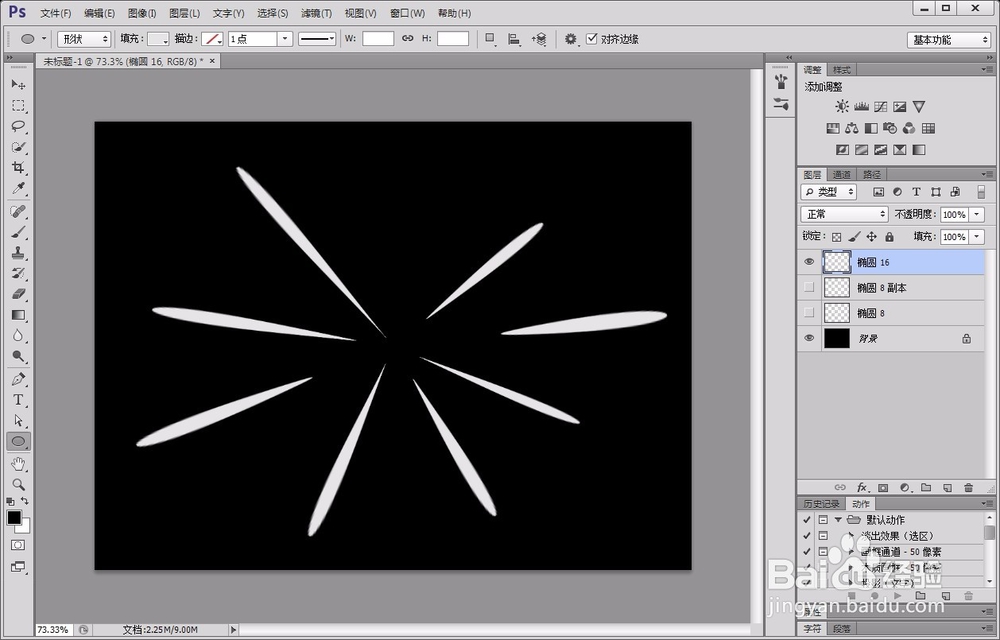Add a layer style via fx icon
Screen dimensions: 1000x640
click(862, 488)
